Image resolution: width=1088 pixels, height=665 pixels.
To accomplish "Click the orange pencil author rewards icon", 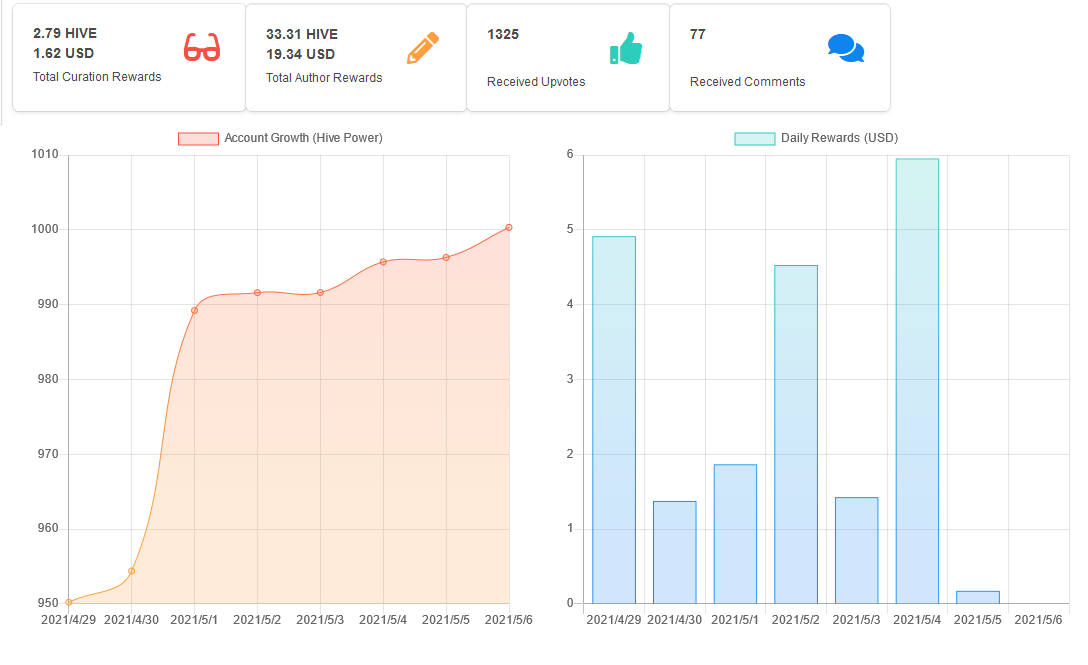I will [423, 48].
